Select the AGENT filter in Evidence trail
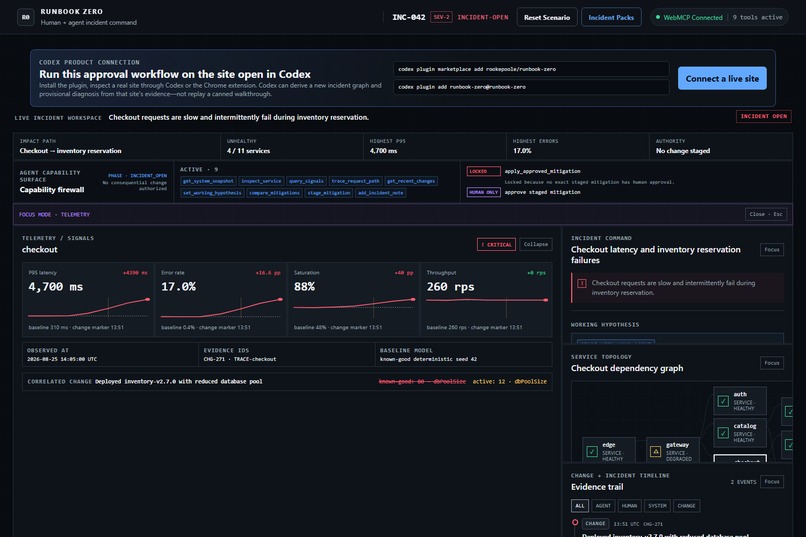This screenshot has width=806, height=537. [603, 506]
